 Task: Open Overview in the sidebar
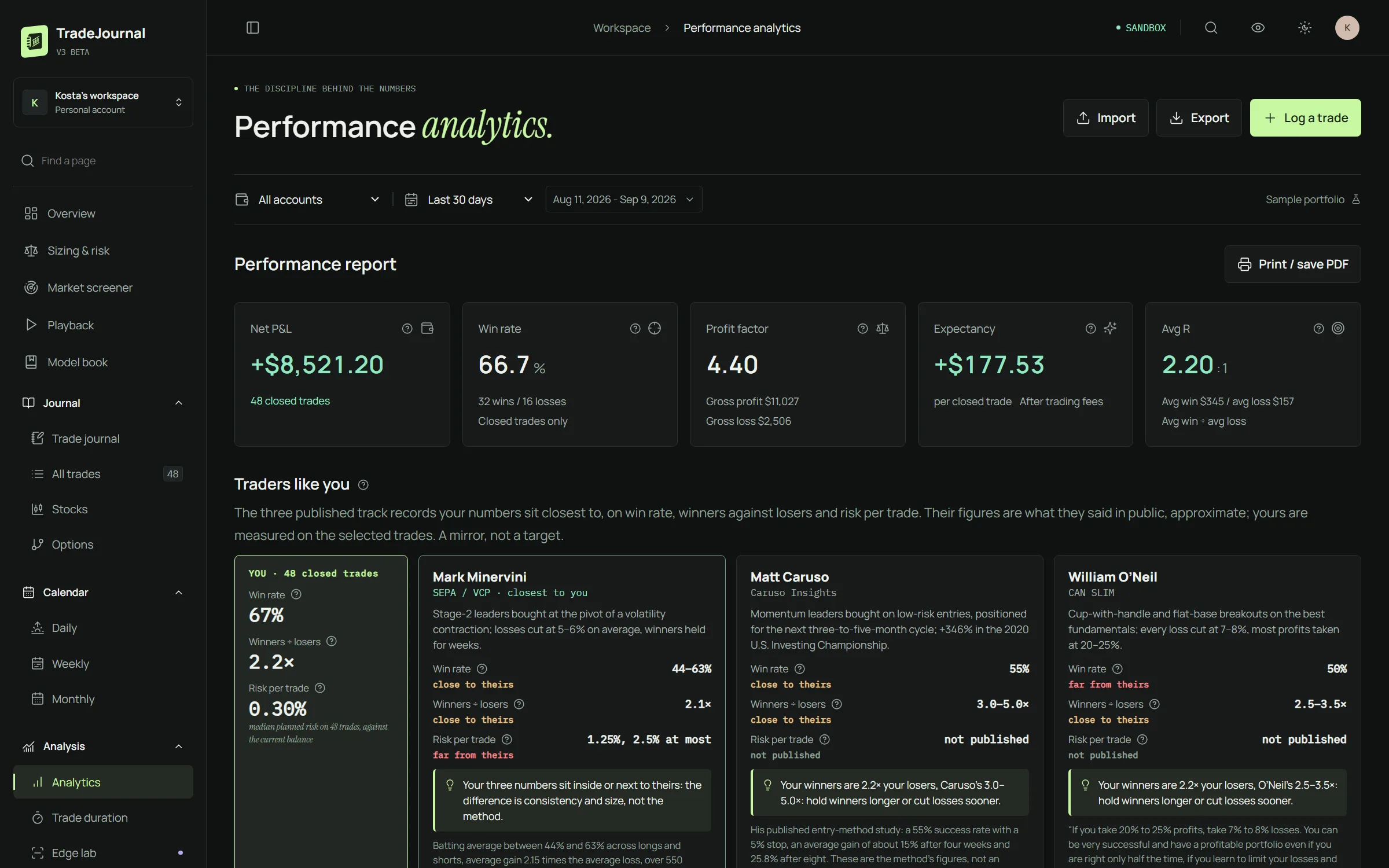(x=103, y=214)
